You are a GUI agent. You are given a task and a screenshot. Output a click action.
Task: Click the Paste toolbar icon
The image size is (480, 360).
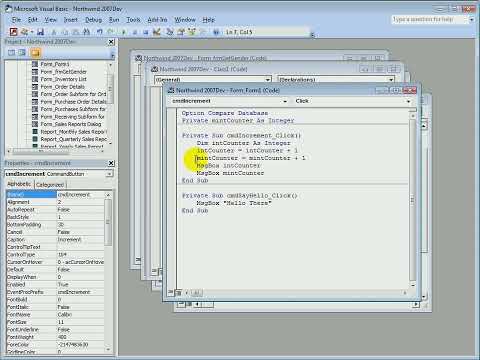[76, 32]
